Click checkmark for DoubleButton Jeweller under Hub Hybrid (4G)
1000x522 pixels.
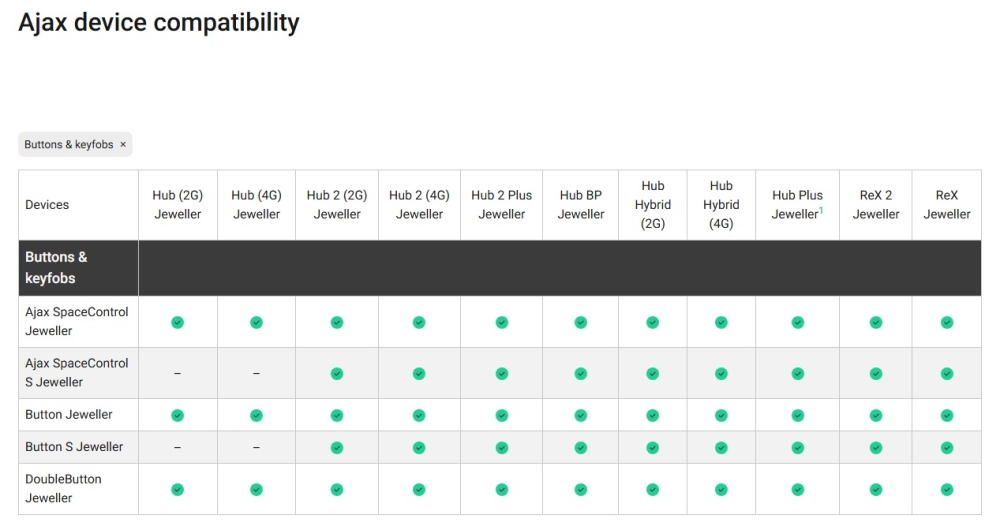pyautogui.click(x=721, y=489)
